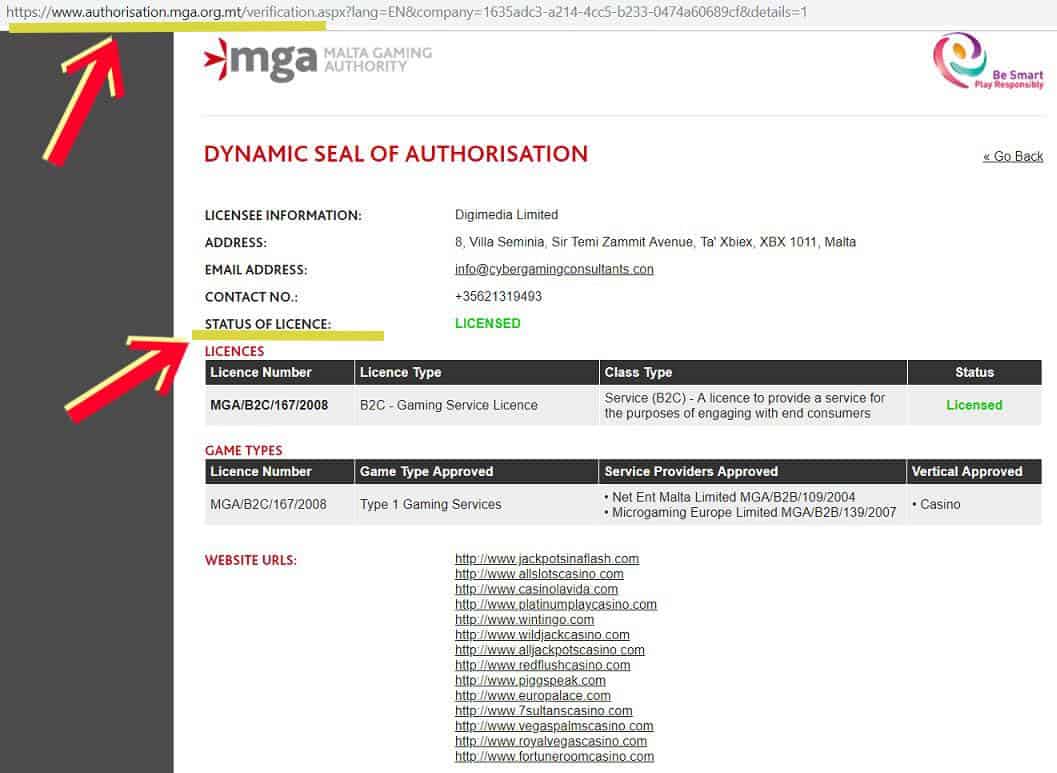1057x773 pixels.
Task: Click the GAME TYPES section heading
Action: 243,450
